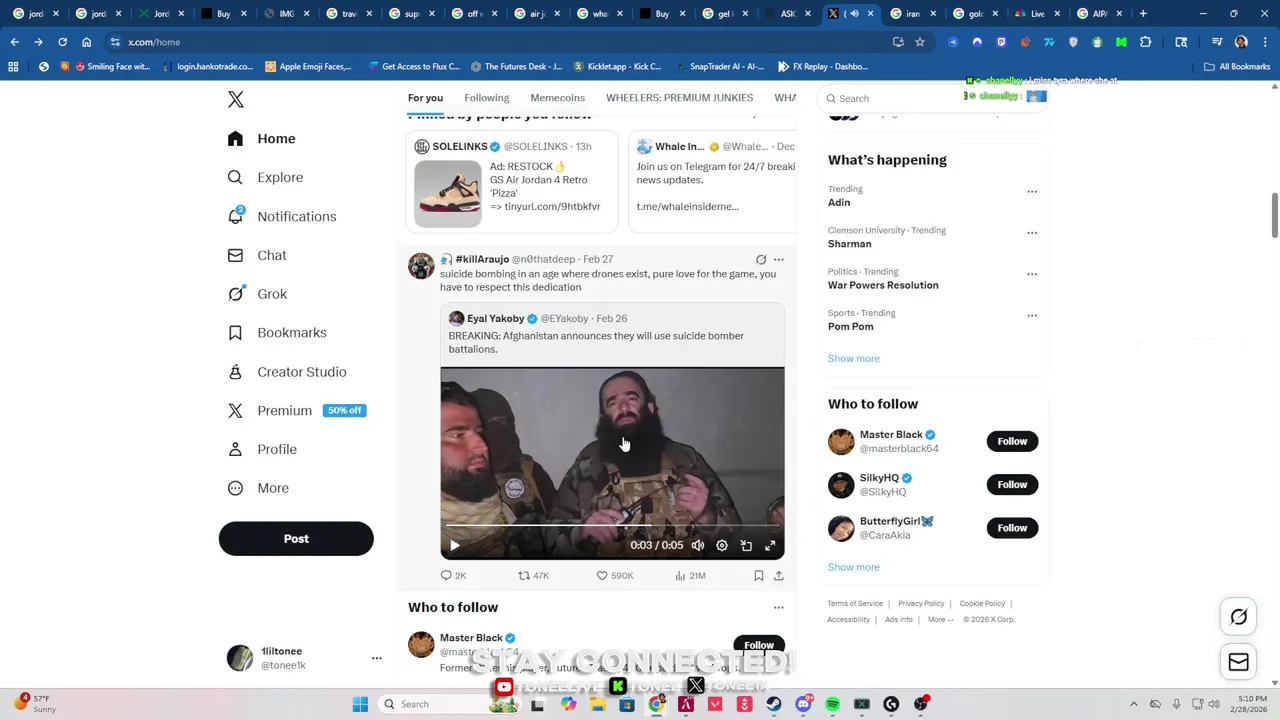Viewport: 1280px width, 720px height.
Task: Switch to Following tab
Action: [486, 98]
